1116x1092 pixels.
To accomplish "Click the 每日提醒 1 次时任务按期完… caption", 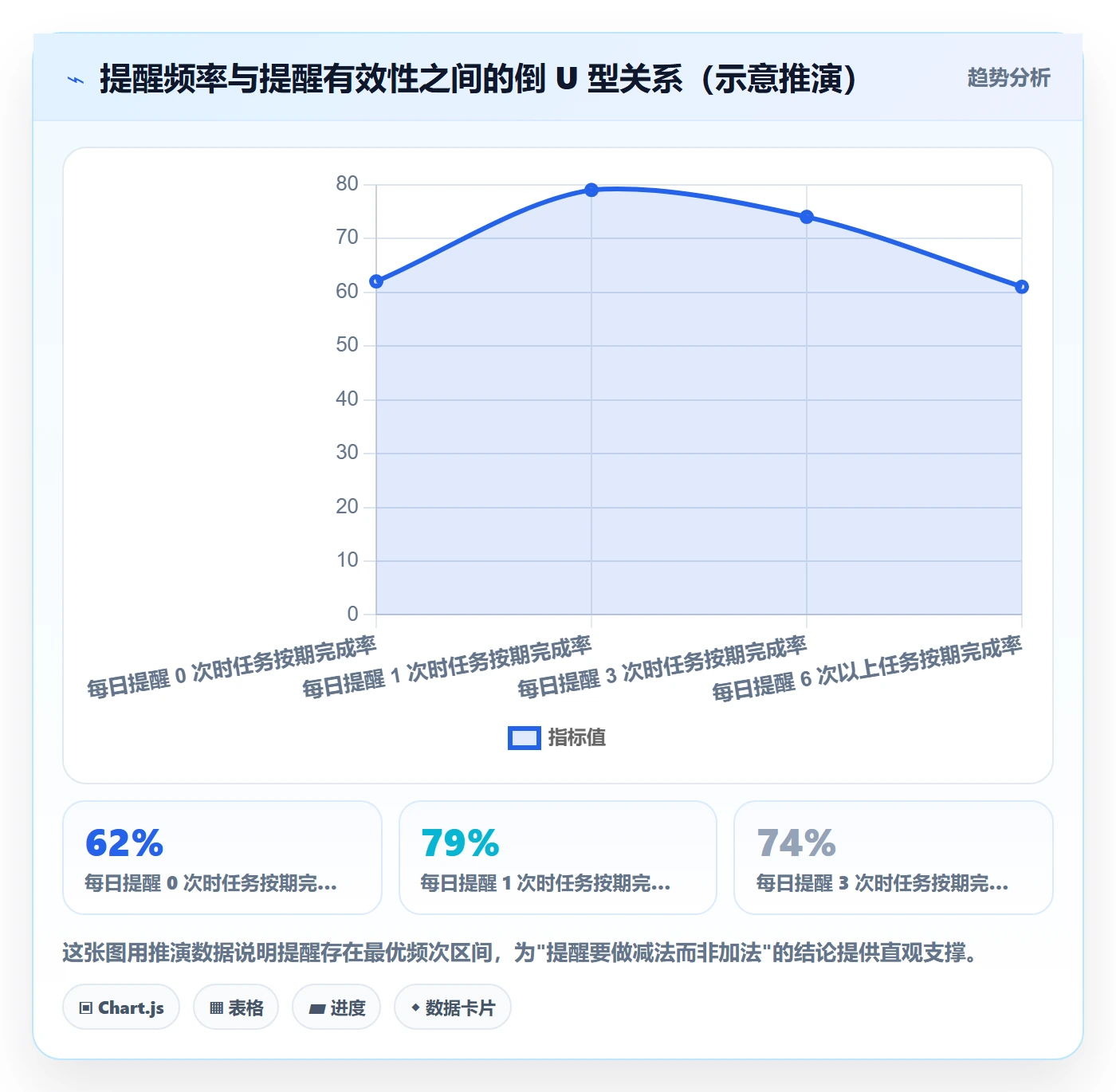I will [546, 883].
